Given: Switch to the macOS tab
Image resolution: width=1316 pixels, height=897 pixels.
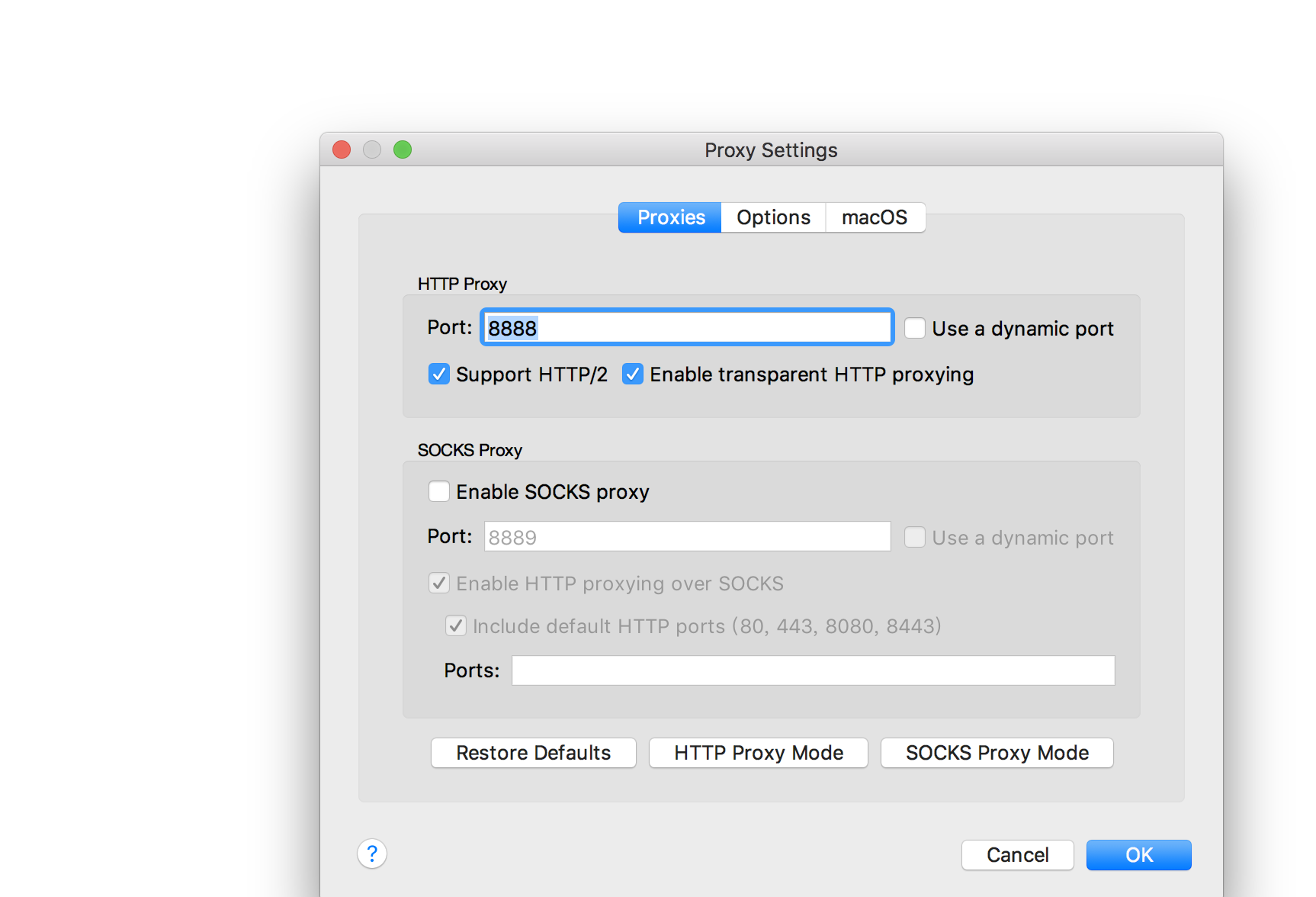Looking at the screenshot, I should pyautogui.click(x=875, y=217).
